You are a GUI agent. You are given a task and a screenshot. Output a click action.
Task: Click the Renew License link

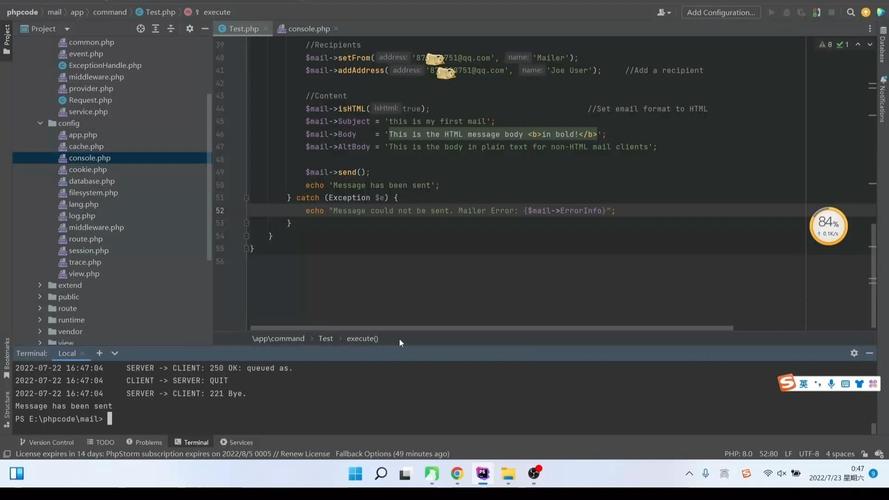304,454
